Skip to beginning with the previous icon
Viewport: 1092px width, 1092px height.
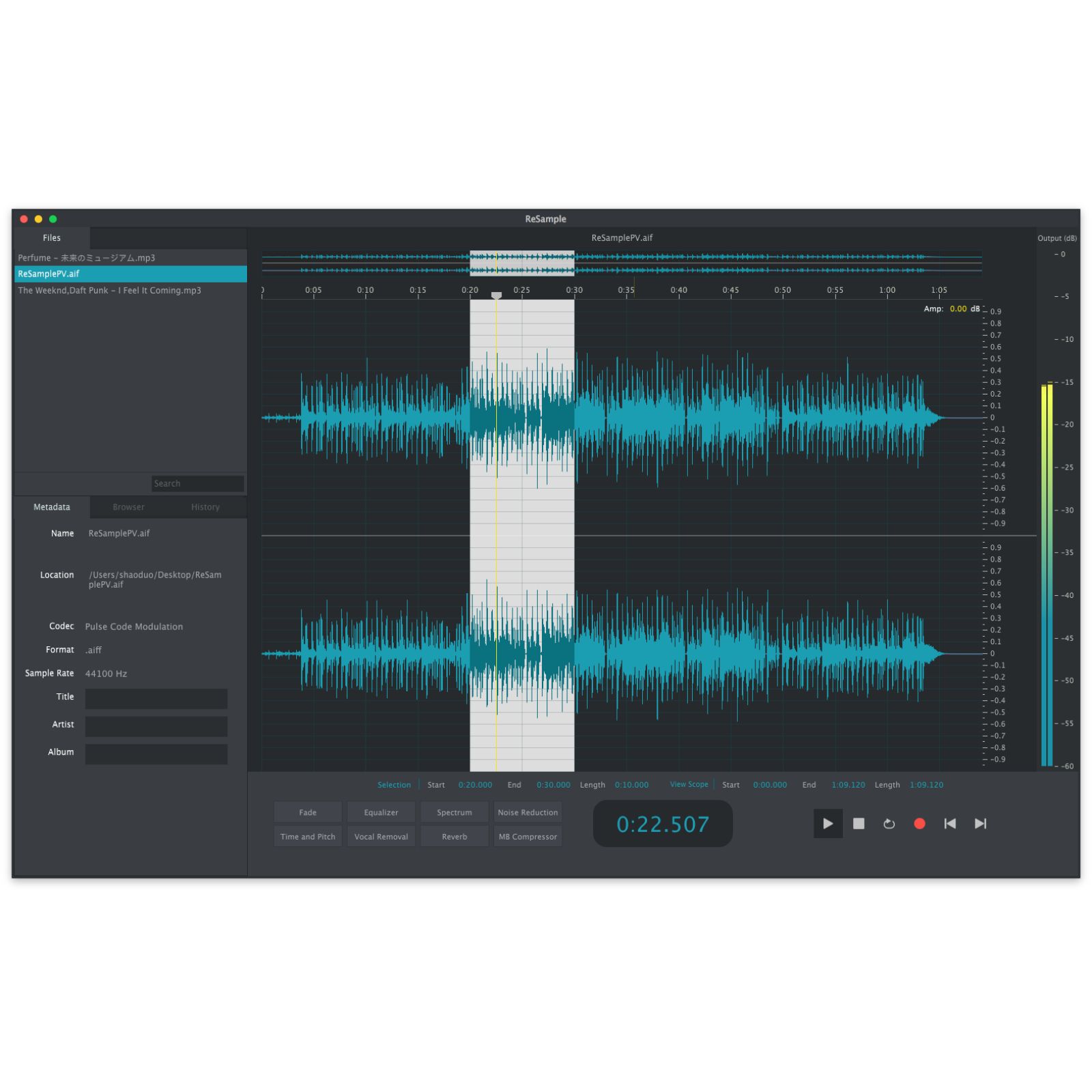950,824
